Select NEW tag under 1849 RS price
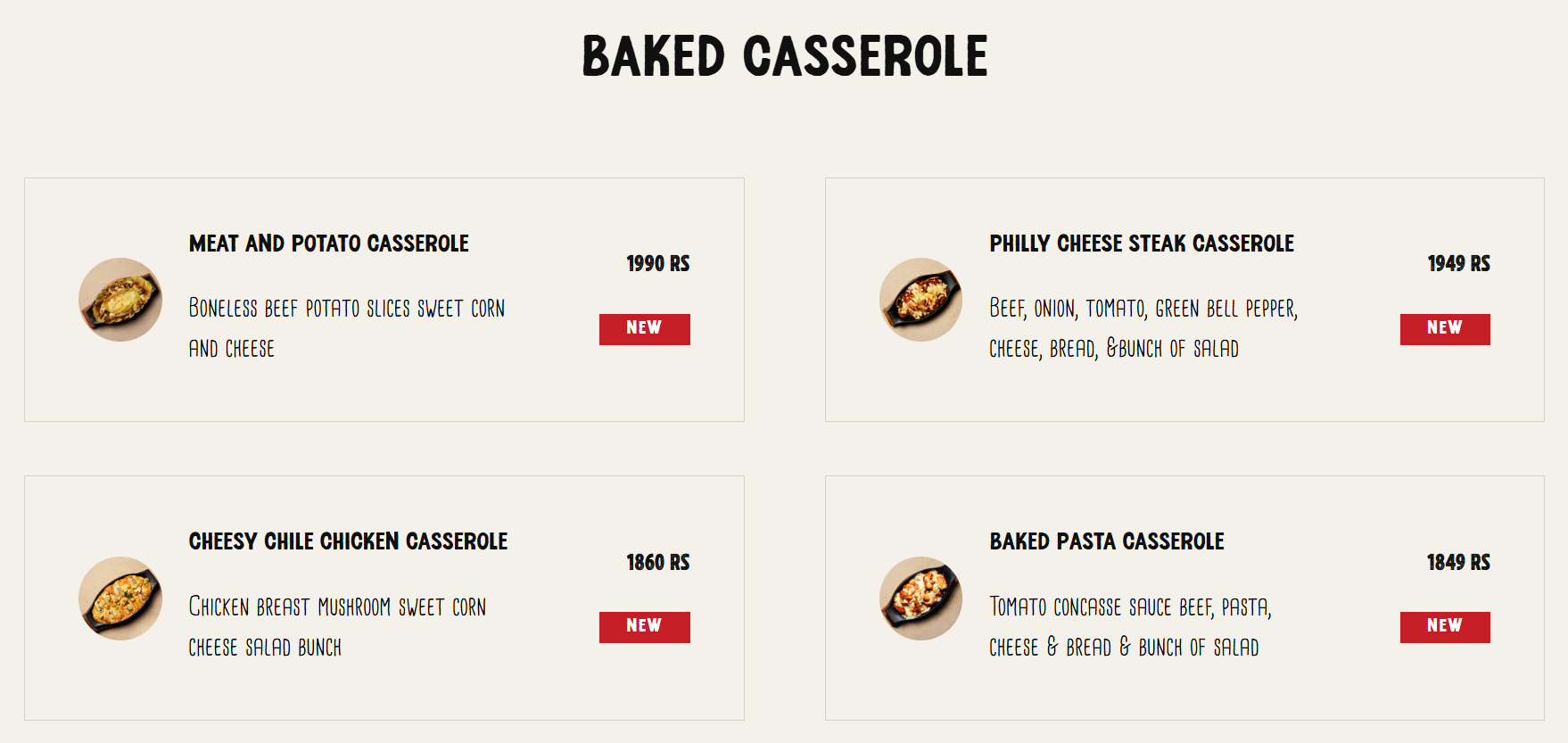1568x743 pixels. coord(1445,627)
